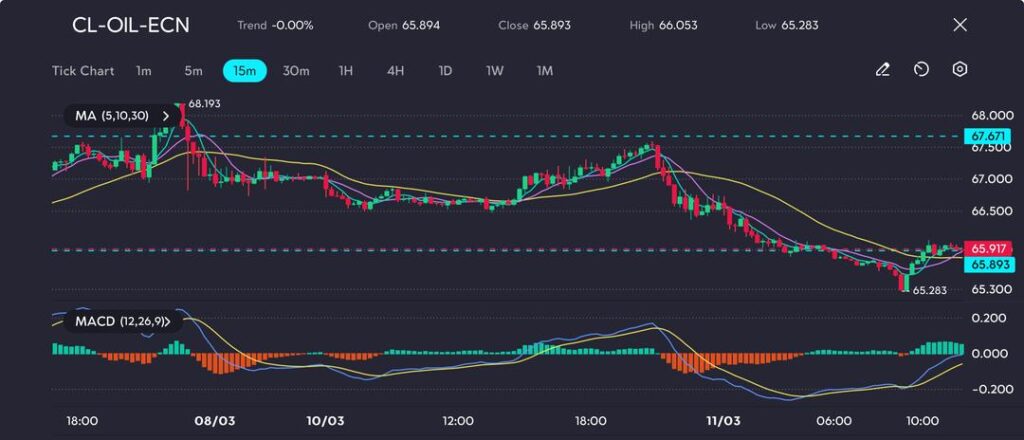This screenshot has width=1024, height=440.
Task: Choose the 1D timeframe
Action: pos(445,71)
